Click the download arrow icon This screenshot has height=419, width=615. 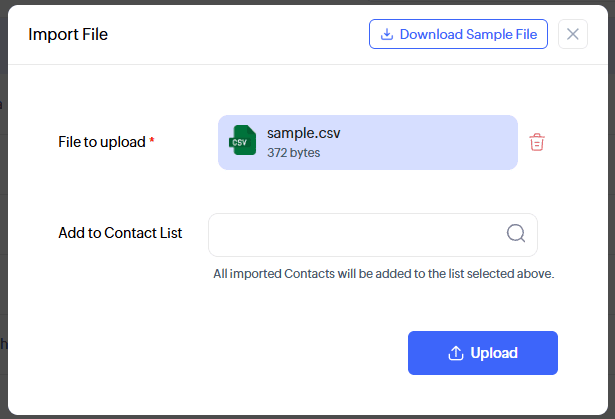click(x=387, y=34)
